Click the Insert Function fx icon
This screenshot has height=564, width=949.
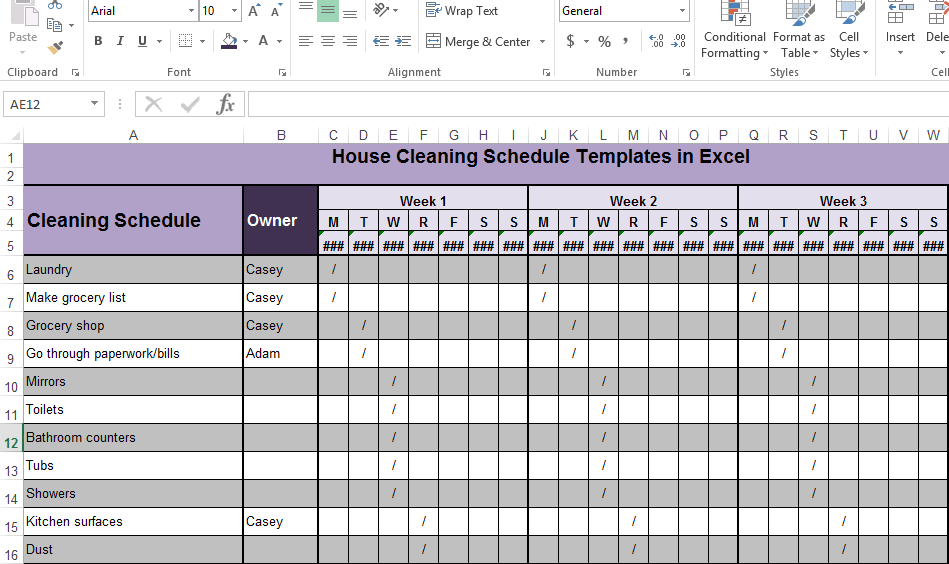[226, 104]
